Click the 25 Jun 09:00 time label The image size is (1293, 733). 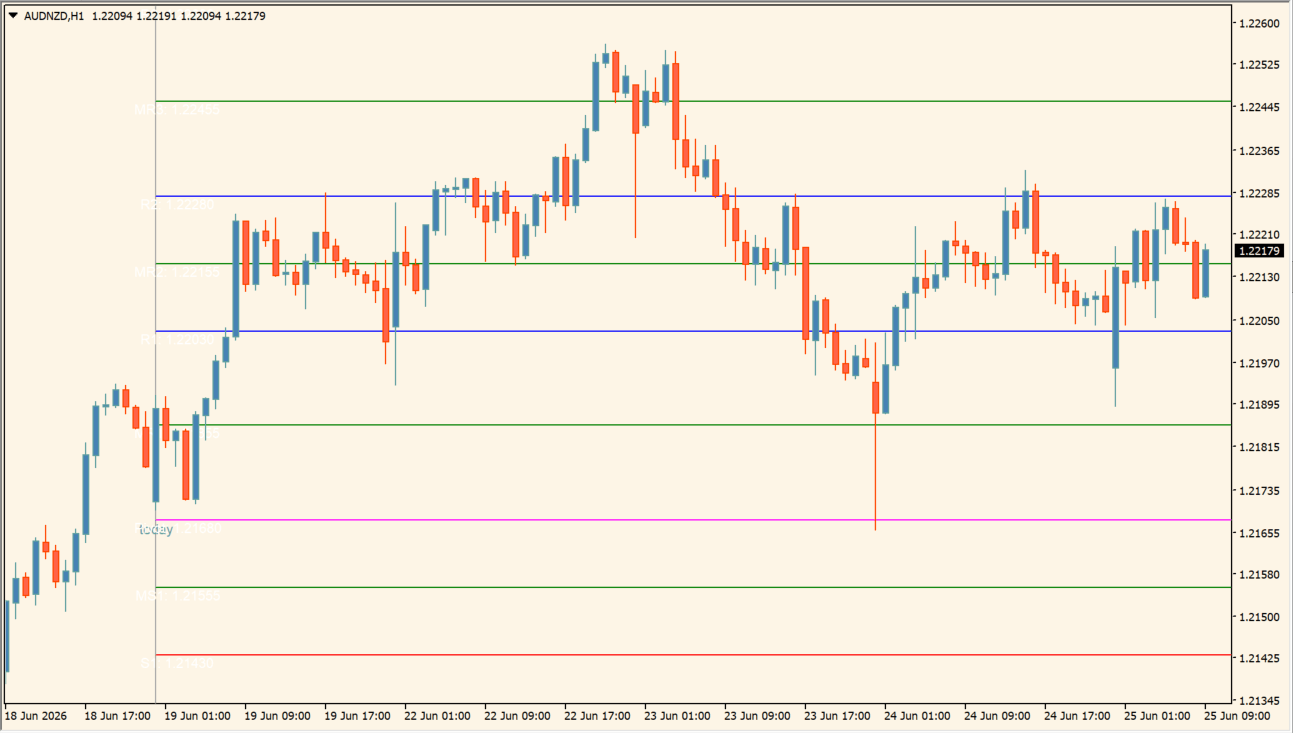[x=1237, y=716]
